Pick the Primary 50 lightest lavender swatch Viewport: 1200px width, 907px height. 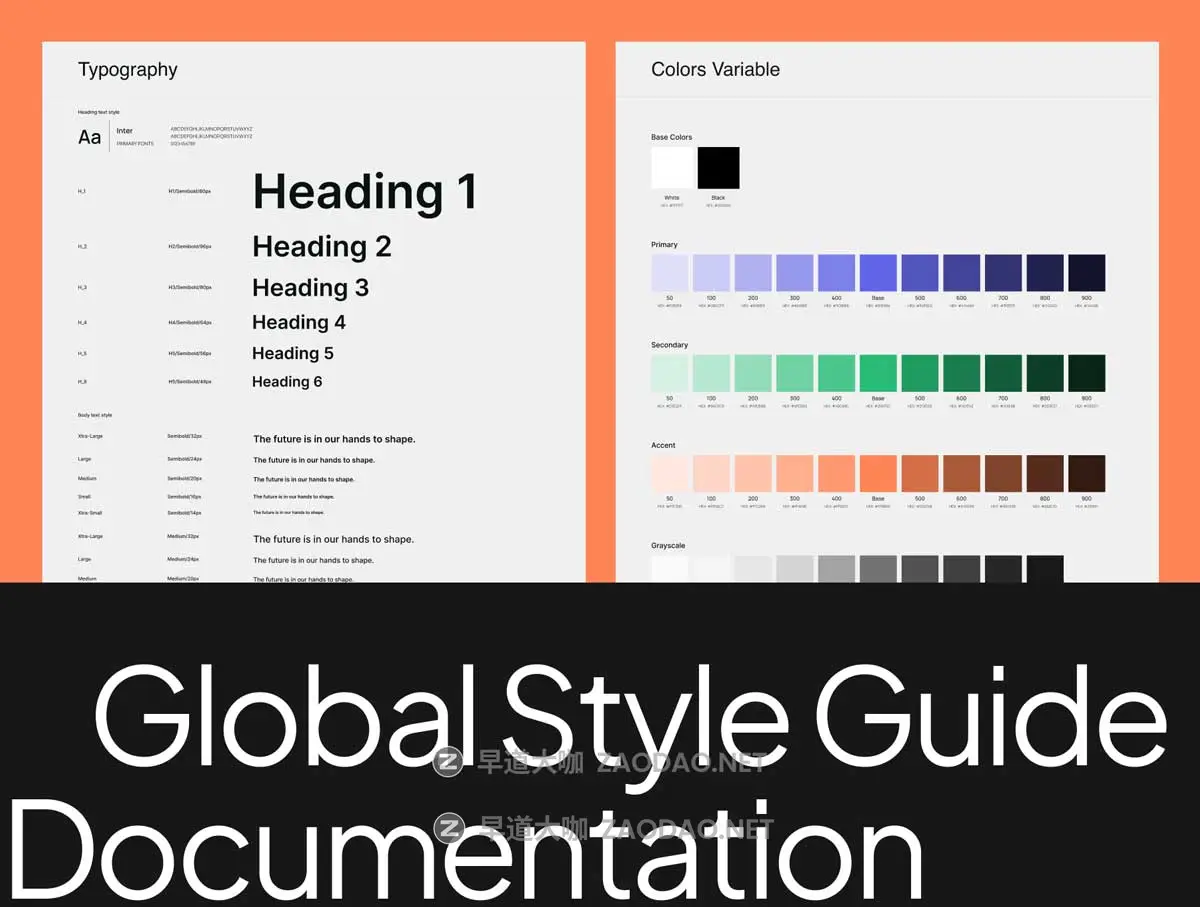pyautogui.click(x=670, y=273)
